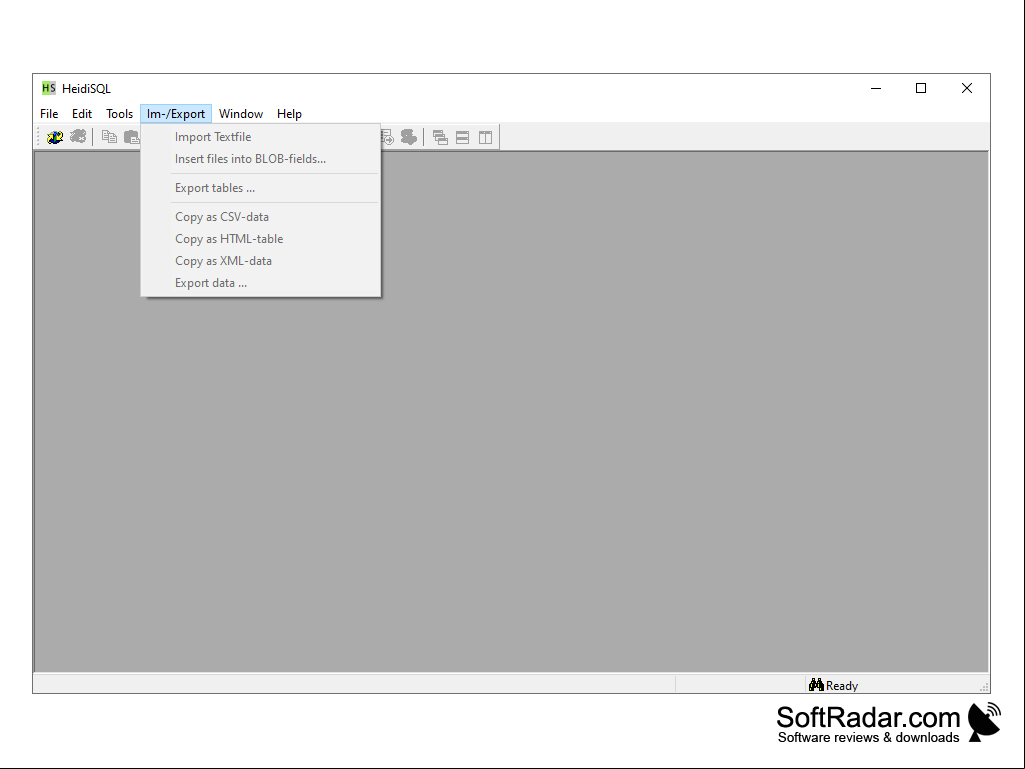The width and height of the screenshot is (1025, 769).
Task: Select Copy as CSV-data
Action: pos(261,216)
